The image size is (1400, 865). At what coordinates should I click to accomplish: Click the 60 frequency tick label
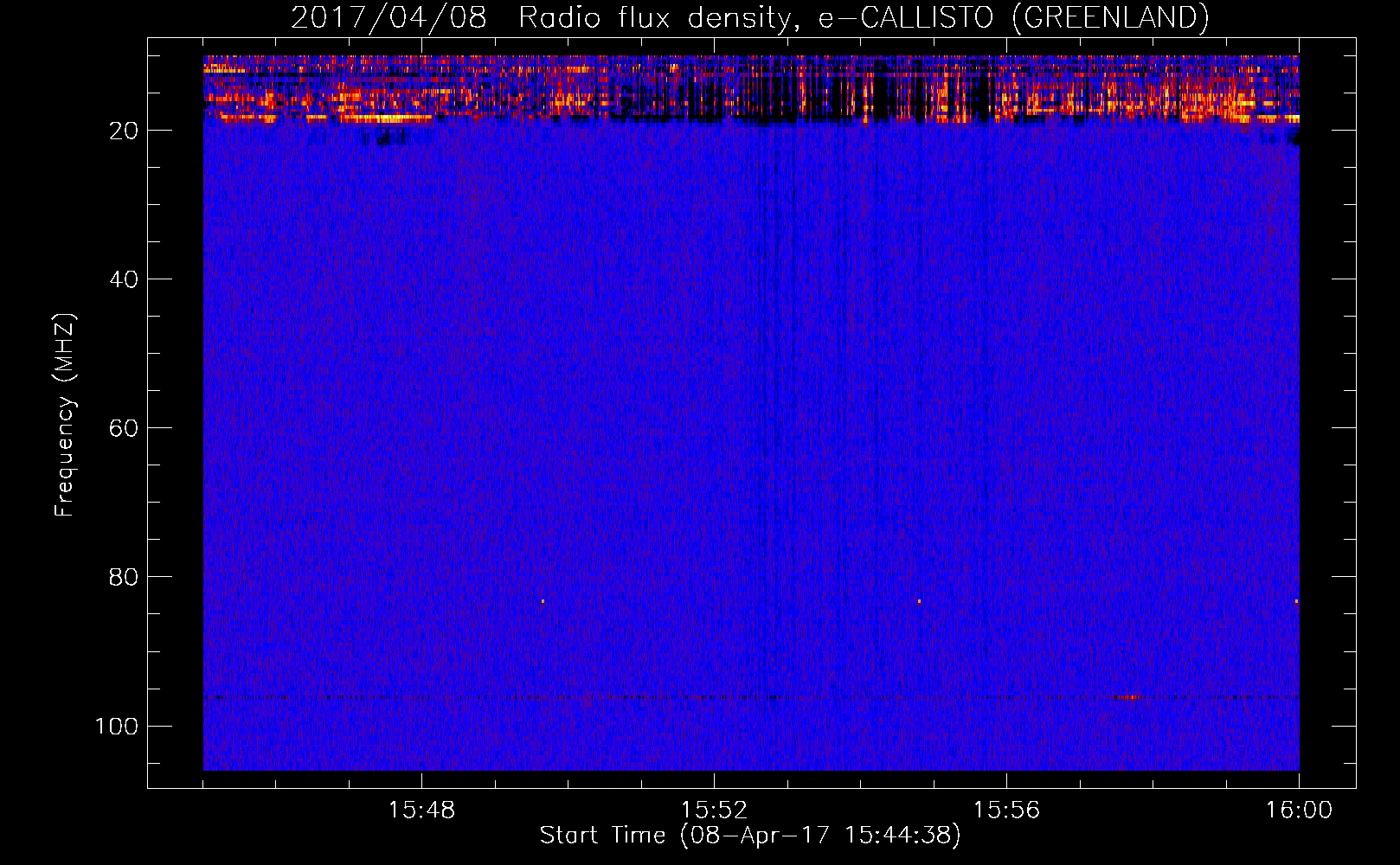(x=124, y=428)
